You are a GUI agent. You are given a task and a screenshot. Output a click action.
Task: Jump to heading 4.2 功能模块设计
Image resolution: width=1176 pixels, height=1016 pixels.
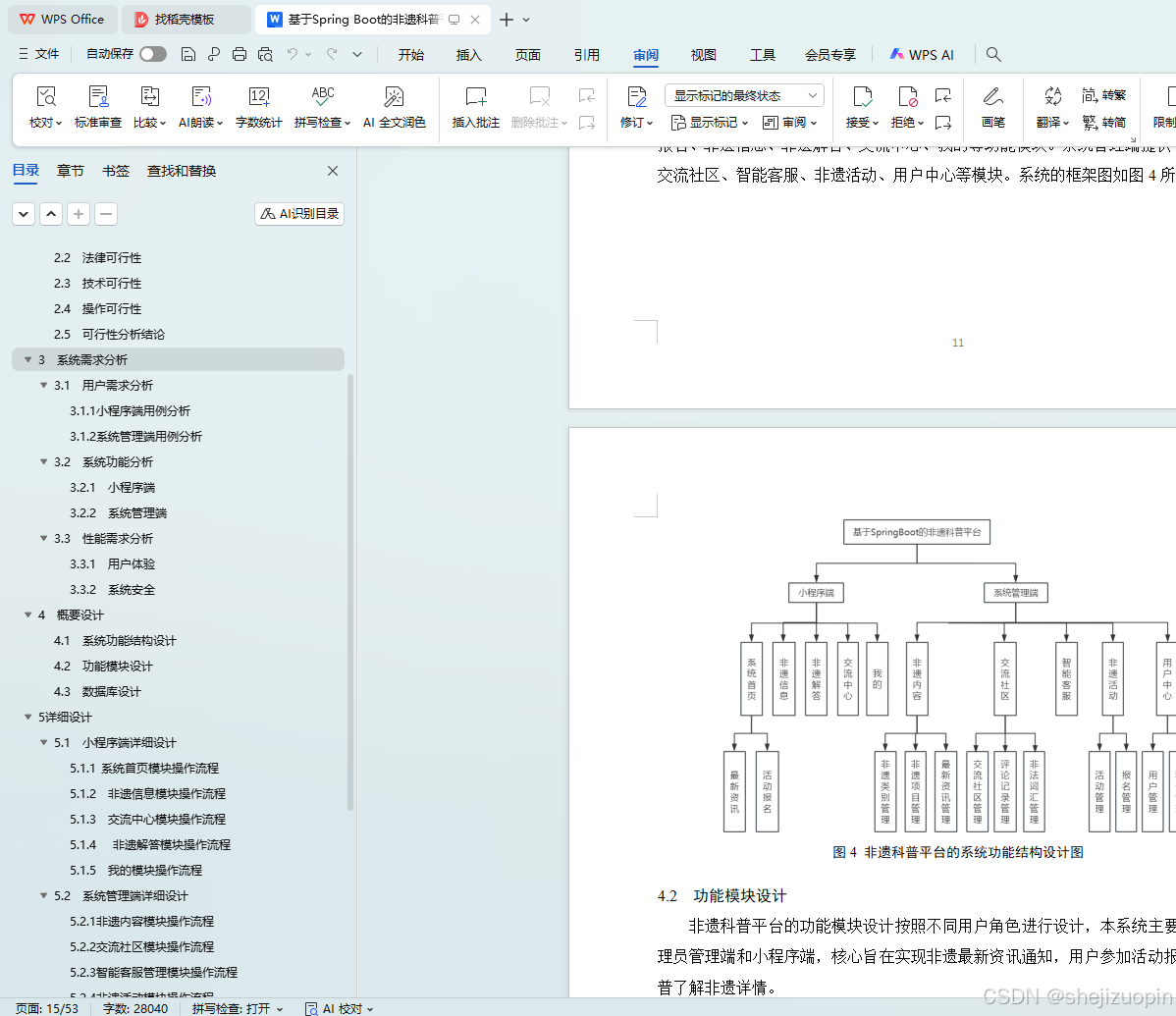click(x=103, y=666)
